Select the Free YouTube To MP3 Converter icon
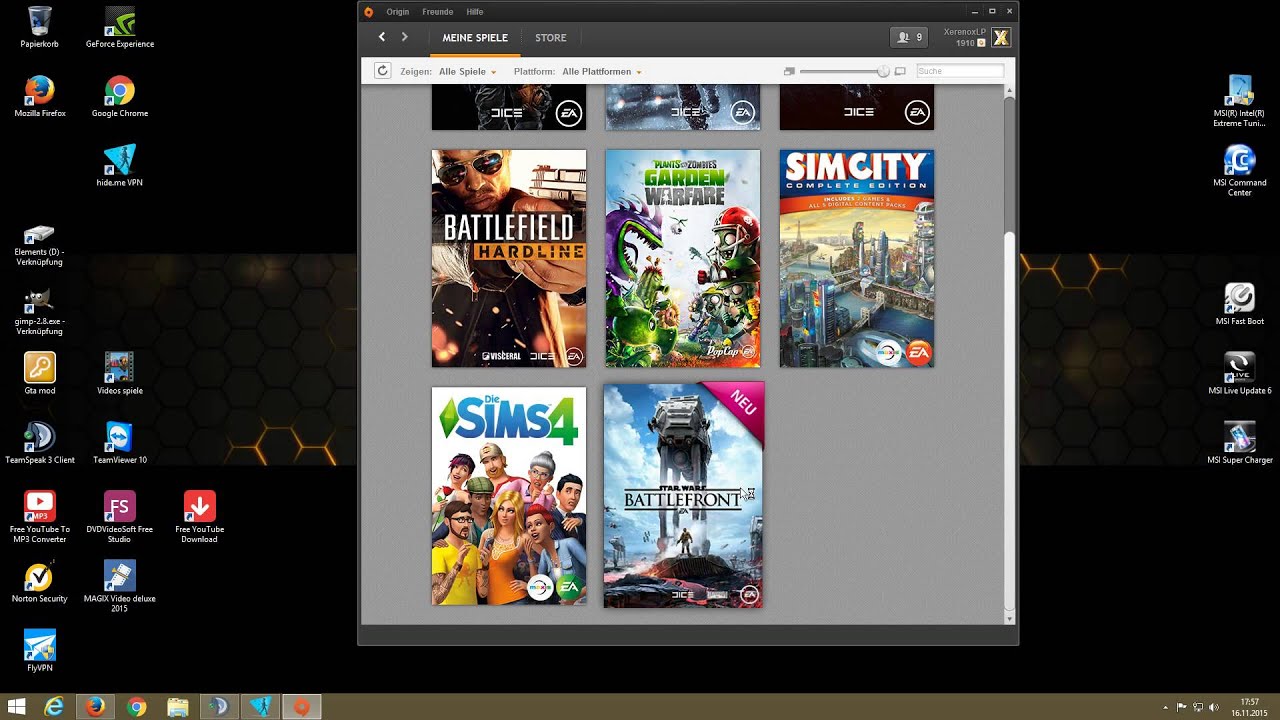1280x720 pixels. tap(40, 516)
